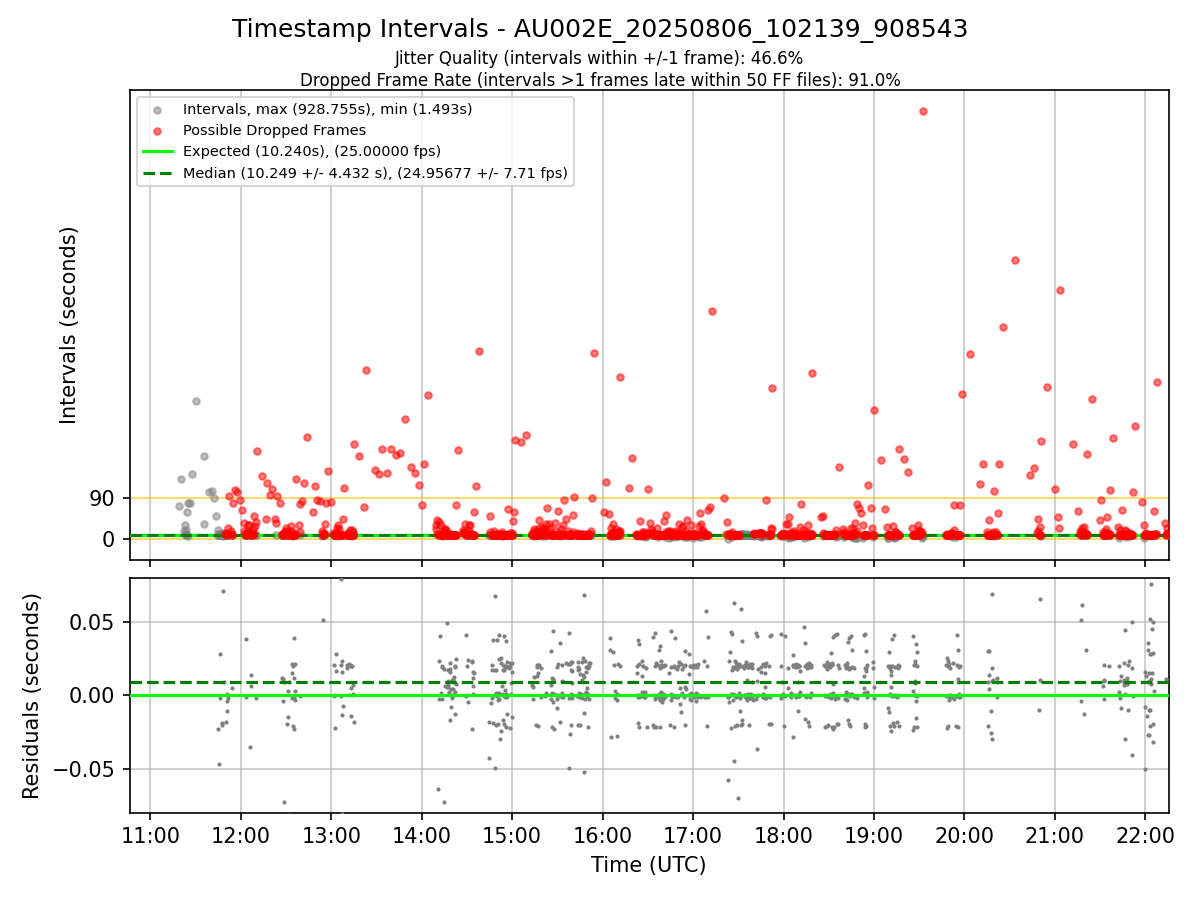Click the 'Dropped Frame Rate' 91.0% subtitle line
This screenshot has height=900, width=1200.
tap(600, 80)
